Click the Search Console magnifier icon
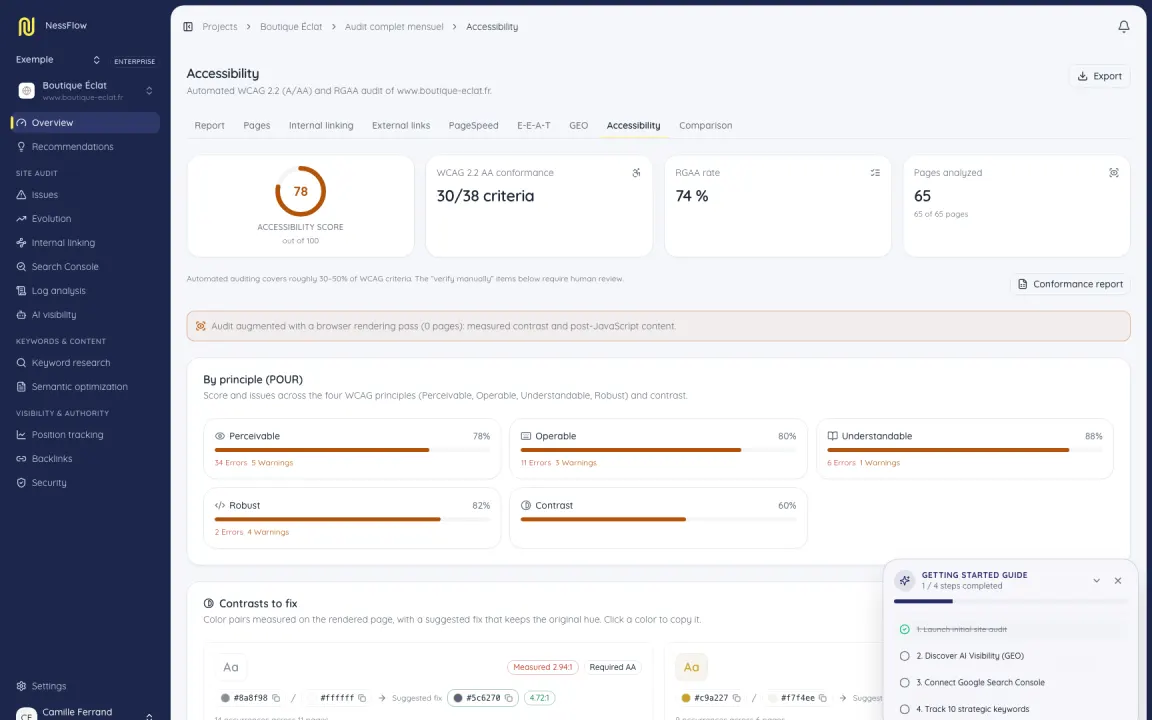The image size is (1152, 720). (21, 267)
